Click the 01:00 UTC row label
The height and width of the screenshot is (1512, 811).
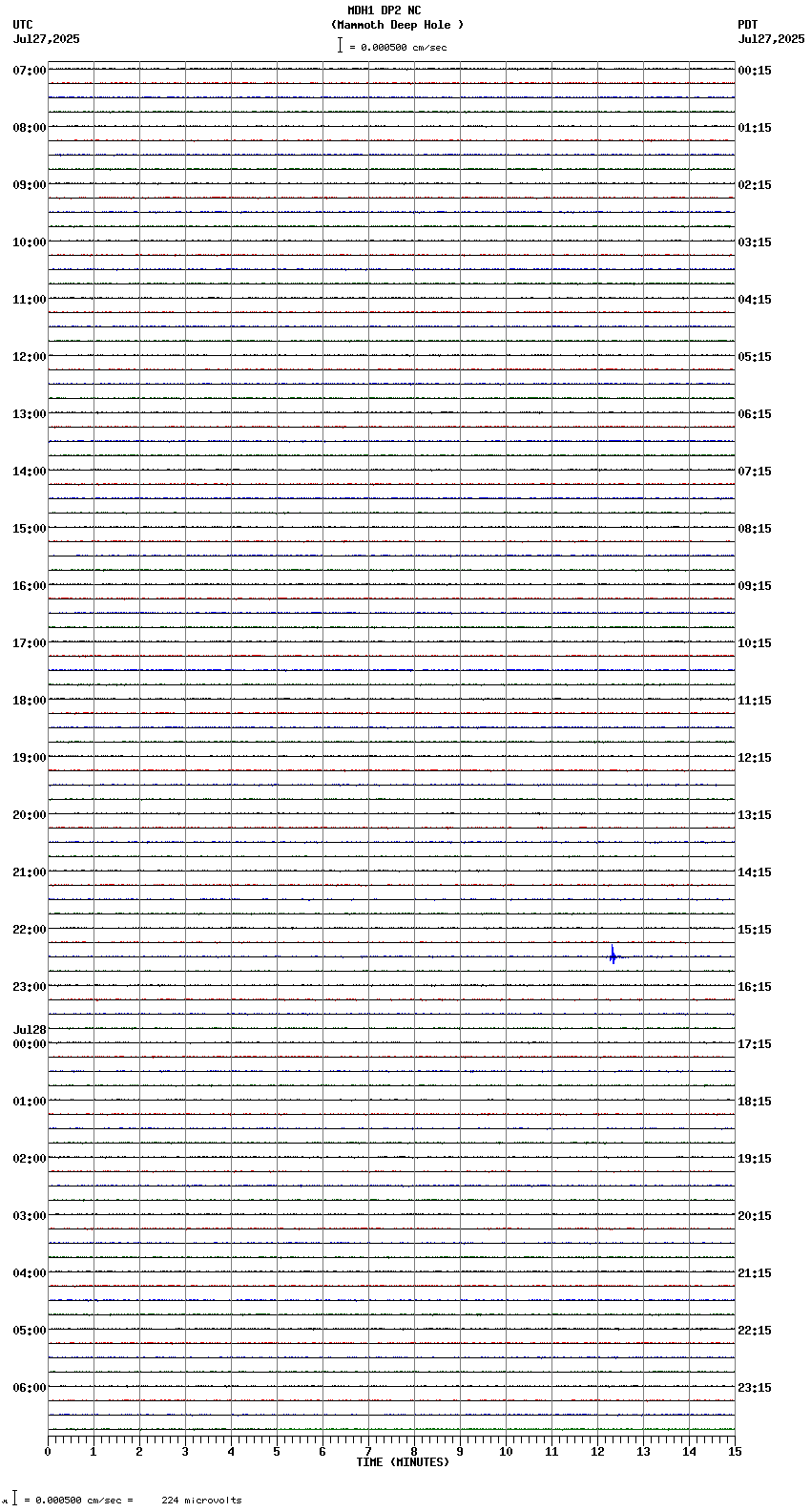[x=30, y=1102]
